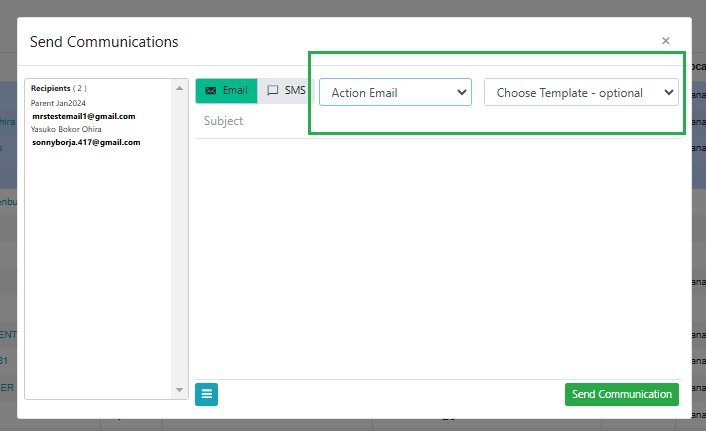The width and height of the screenshot is (706, 431).
Task: Select recipient email sonnyborja.417@gmail.com
Action: coord(86,142)
